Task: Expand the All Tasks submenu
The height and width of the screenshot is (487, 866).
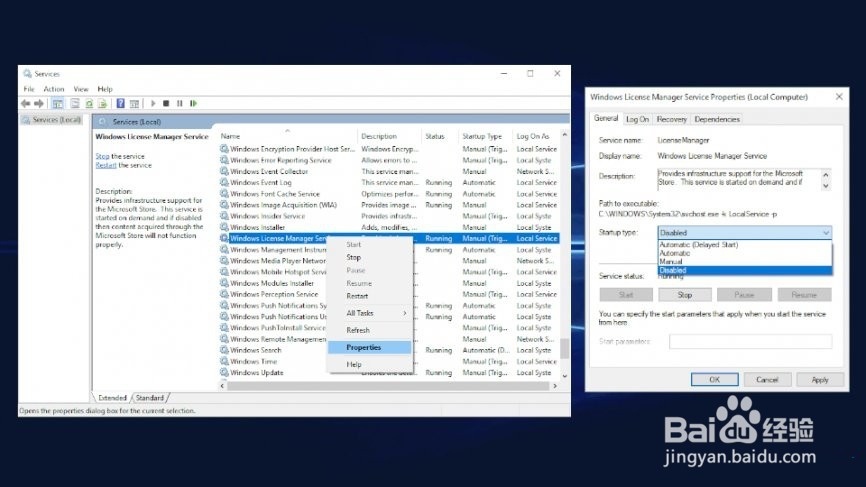Action: pos(370,313)
